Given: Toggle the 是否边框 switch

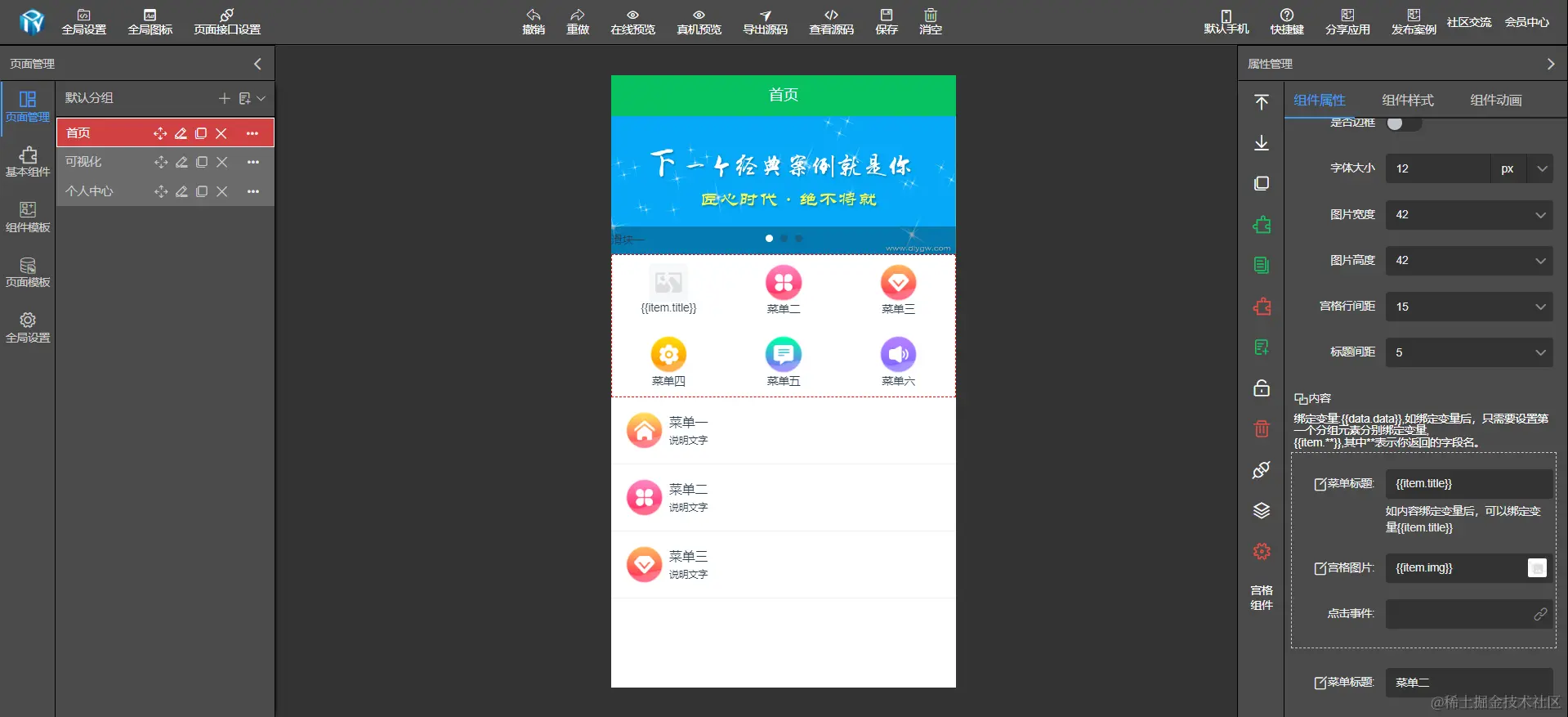Looking at the screenshot, I should [1404, 123].
